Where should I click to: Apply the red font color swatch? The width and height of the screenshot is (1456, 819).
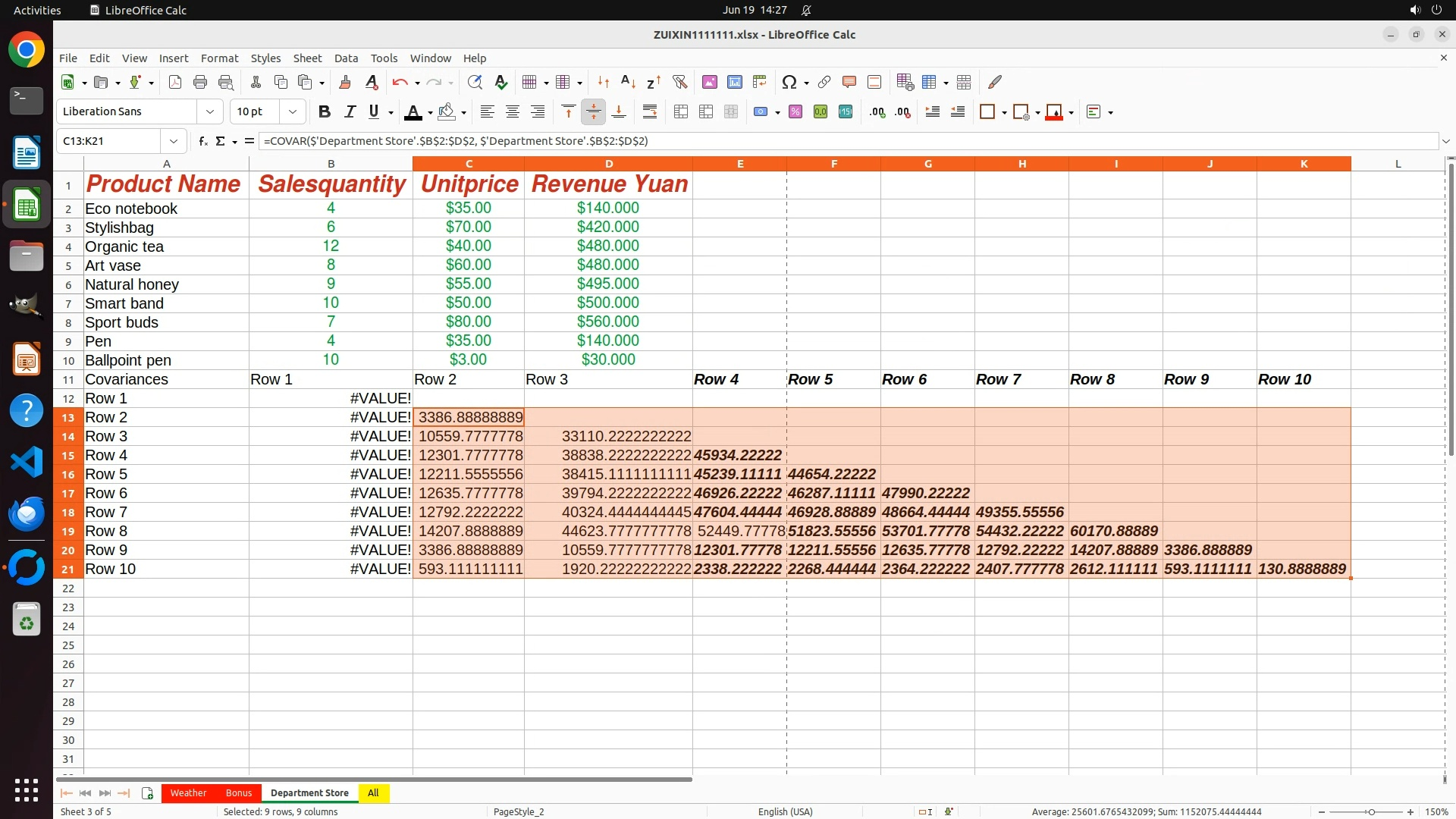coord(413,112)
